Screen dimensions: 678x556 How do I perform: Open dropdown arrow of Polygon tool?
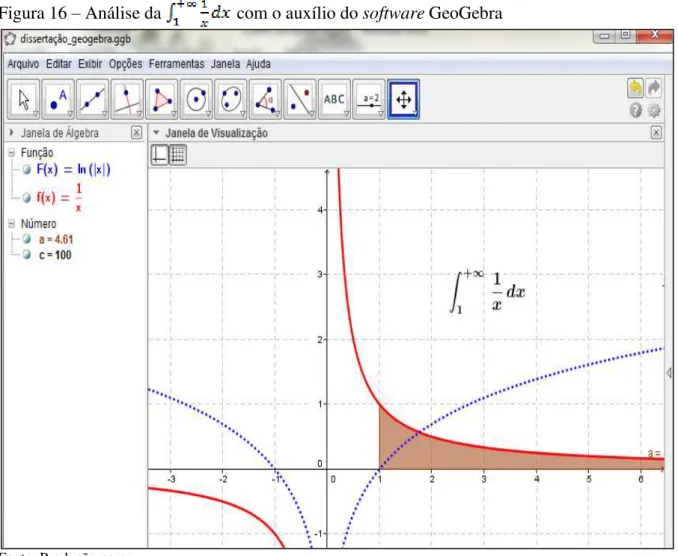(174, 114)
